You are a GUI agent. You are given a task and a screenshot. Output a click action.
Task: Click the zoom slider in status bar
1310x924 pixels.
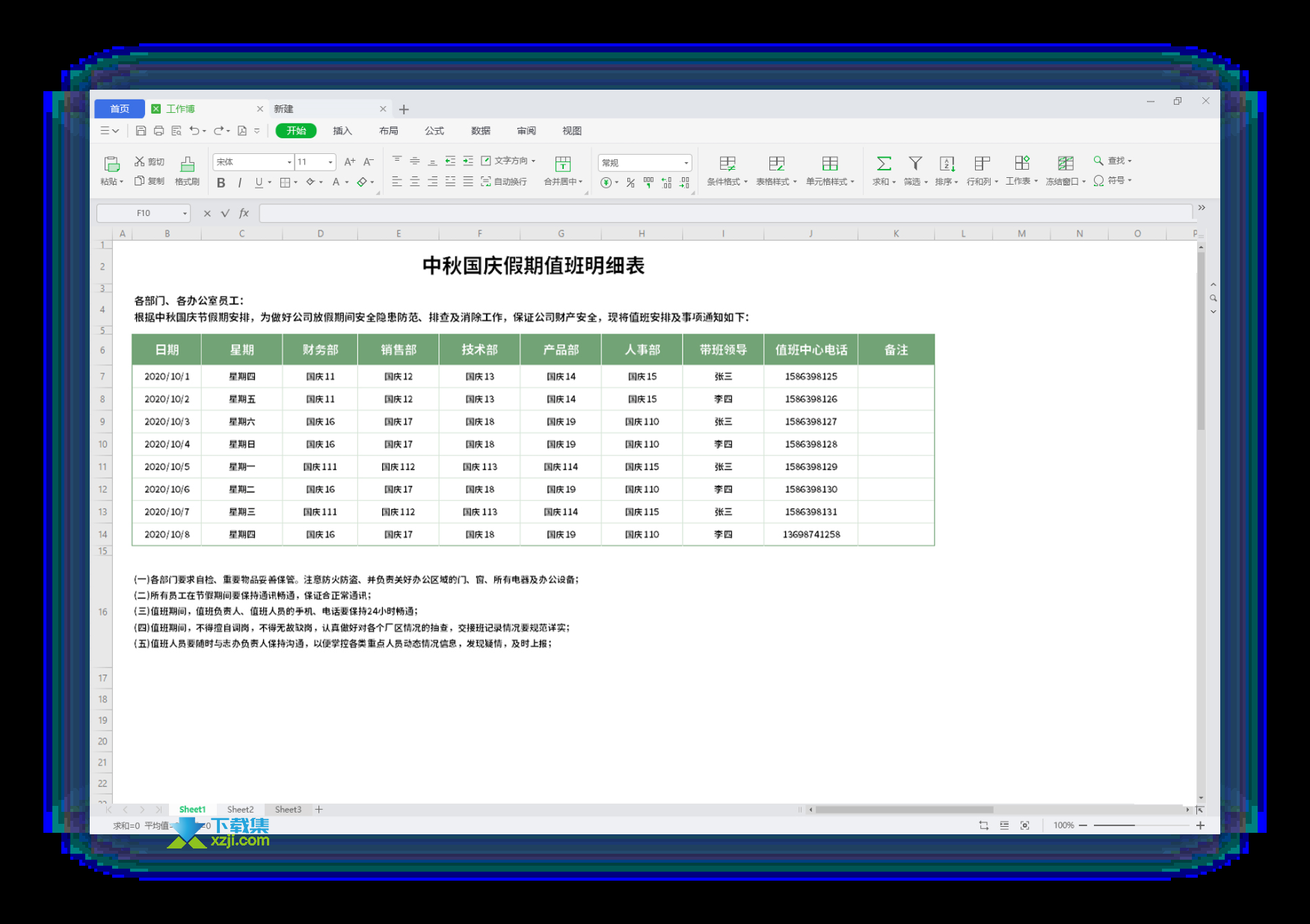[1141, 825]
